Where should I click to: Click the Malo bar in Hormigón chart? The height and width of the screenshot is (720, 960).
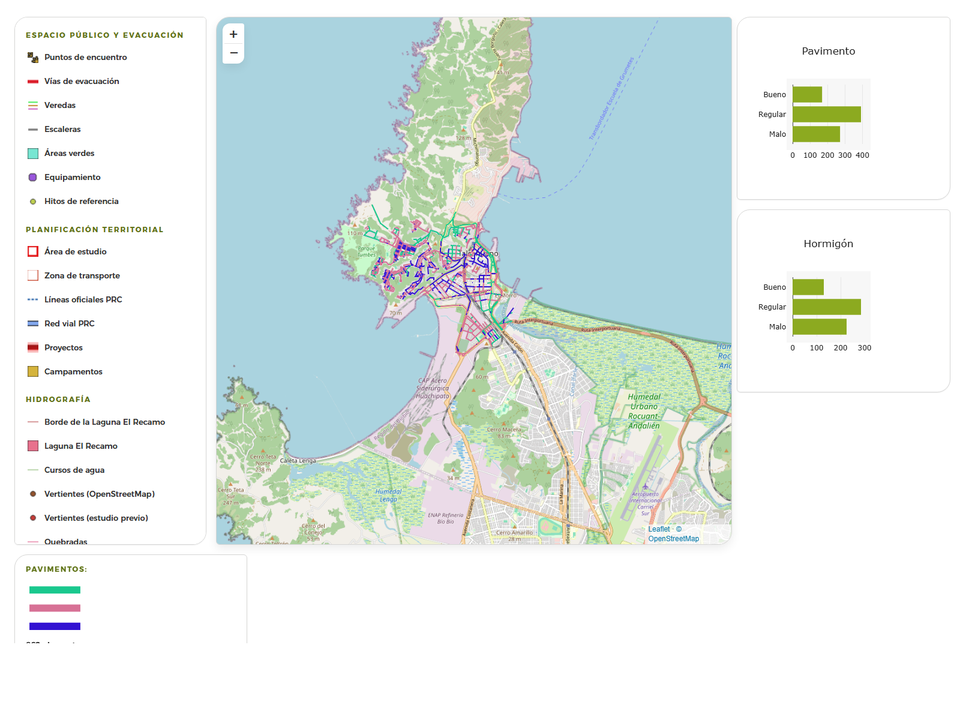(x=820, y=327)
